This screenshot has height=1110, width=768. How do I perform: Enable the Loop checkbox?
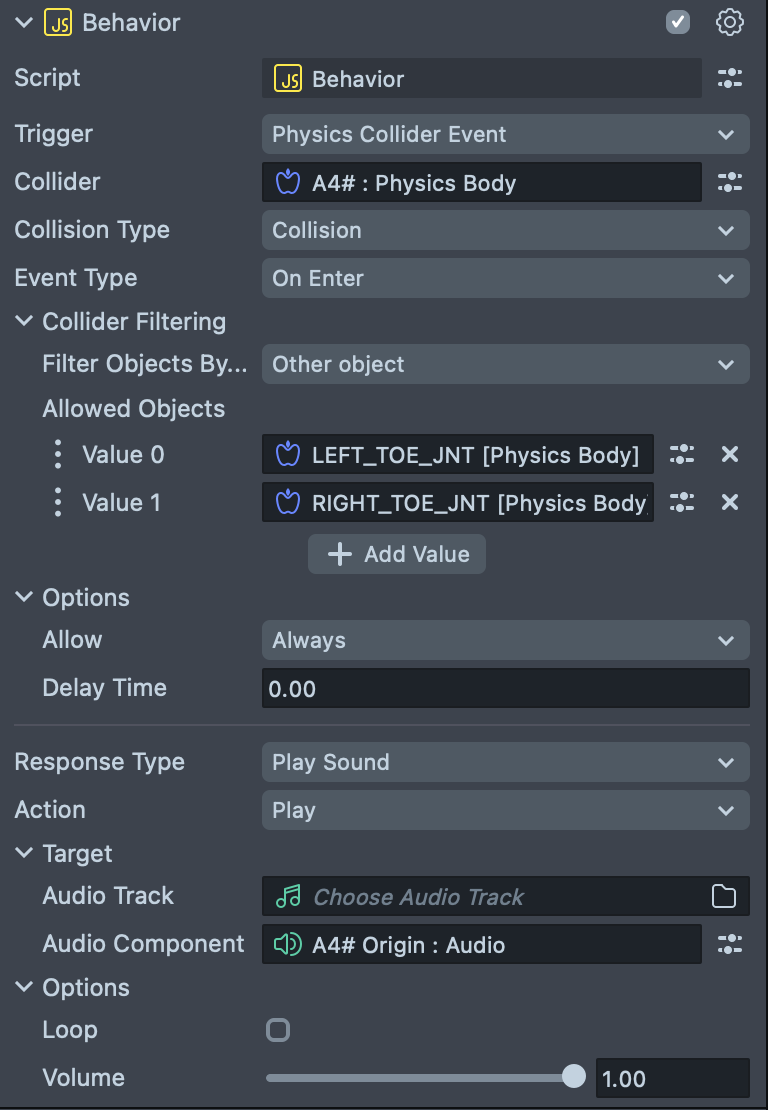click(x=277, y=1029)
